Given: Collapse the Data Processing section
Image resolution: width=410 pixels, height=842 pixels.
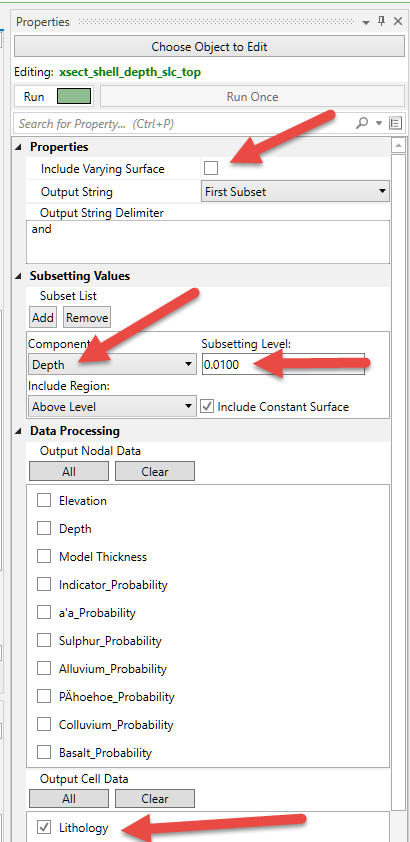Looking at the screenshot, I should tap(19, 431).
